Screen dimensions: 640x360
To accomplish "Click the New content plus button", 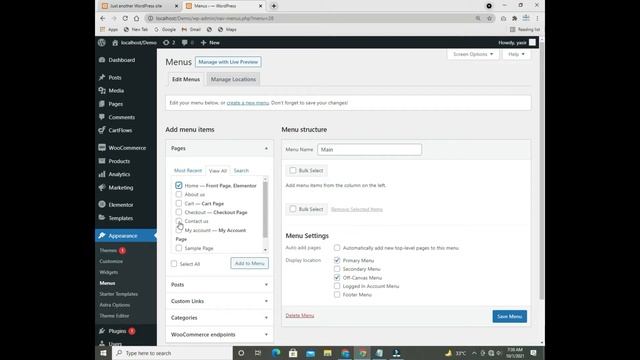I will [x=210, y=42].
